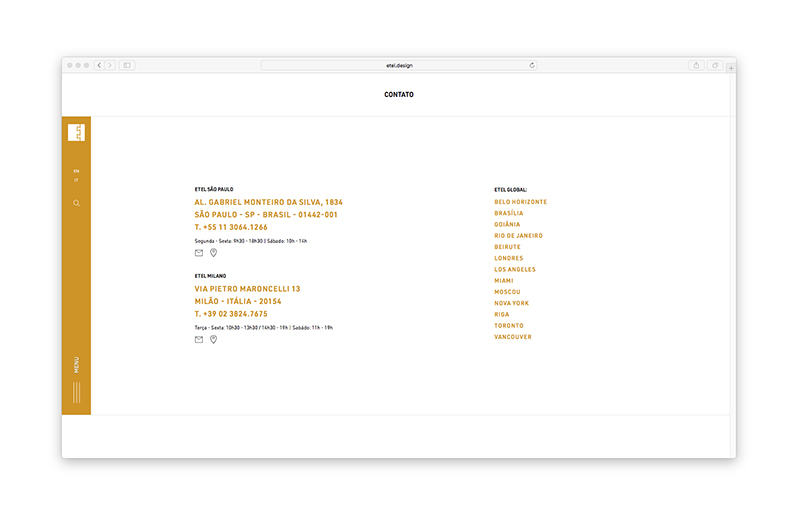This screenshot has height=517, width=800.
Task: Click São Paulo phone +55 11 3064.1266
Action: [231, 227]
